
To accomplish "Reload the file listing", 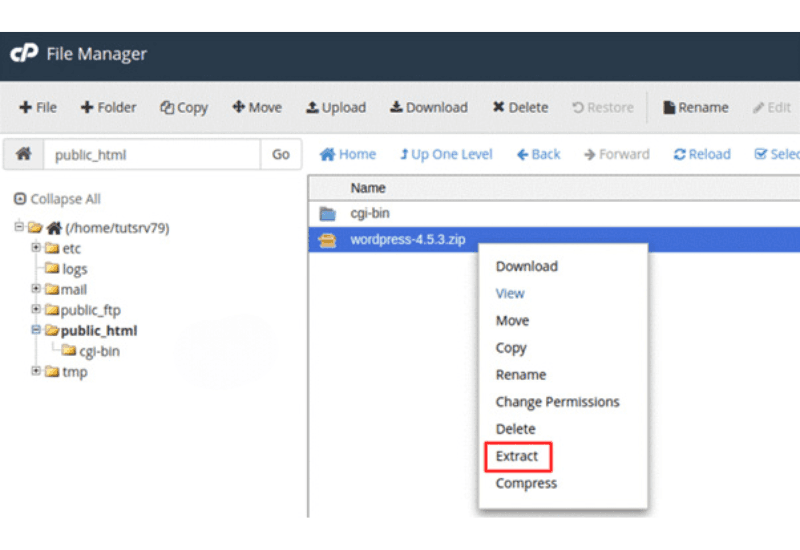I will click(x=702, y=155).
